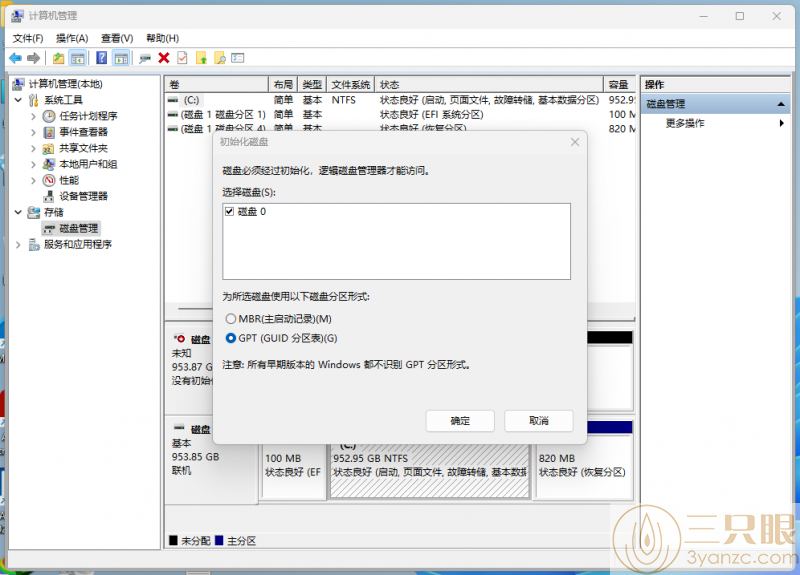Click the blue 主分区 legend swatch
800x575 pixels.
click(x=219, y=540)
